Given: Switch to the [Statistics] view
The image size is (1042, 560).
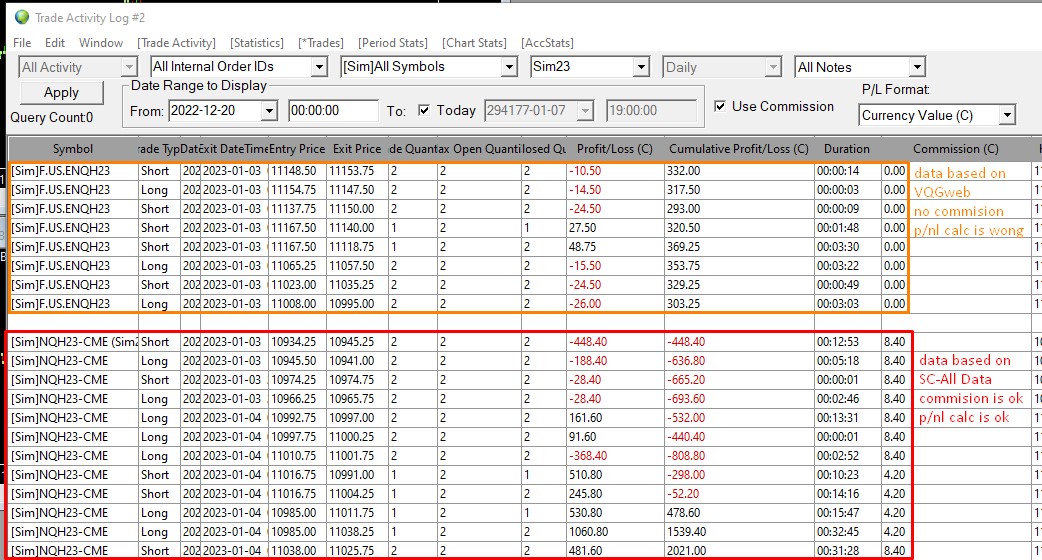Looking at the screenshot, I should tap(256, 43).
